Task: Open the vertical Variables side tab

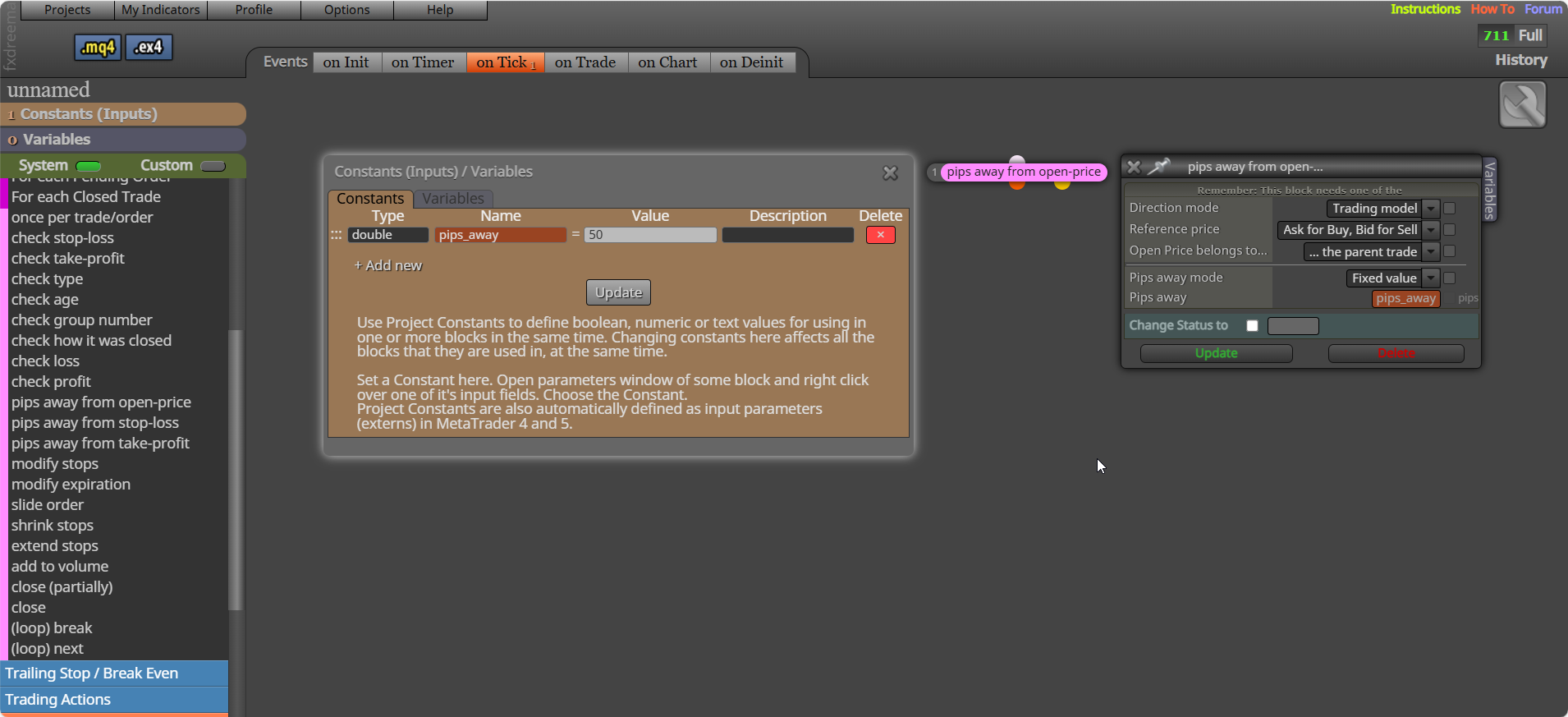Action: (1490, 190)
